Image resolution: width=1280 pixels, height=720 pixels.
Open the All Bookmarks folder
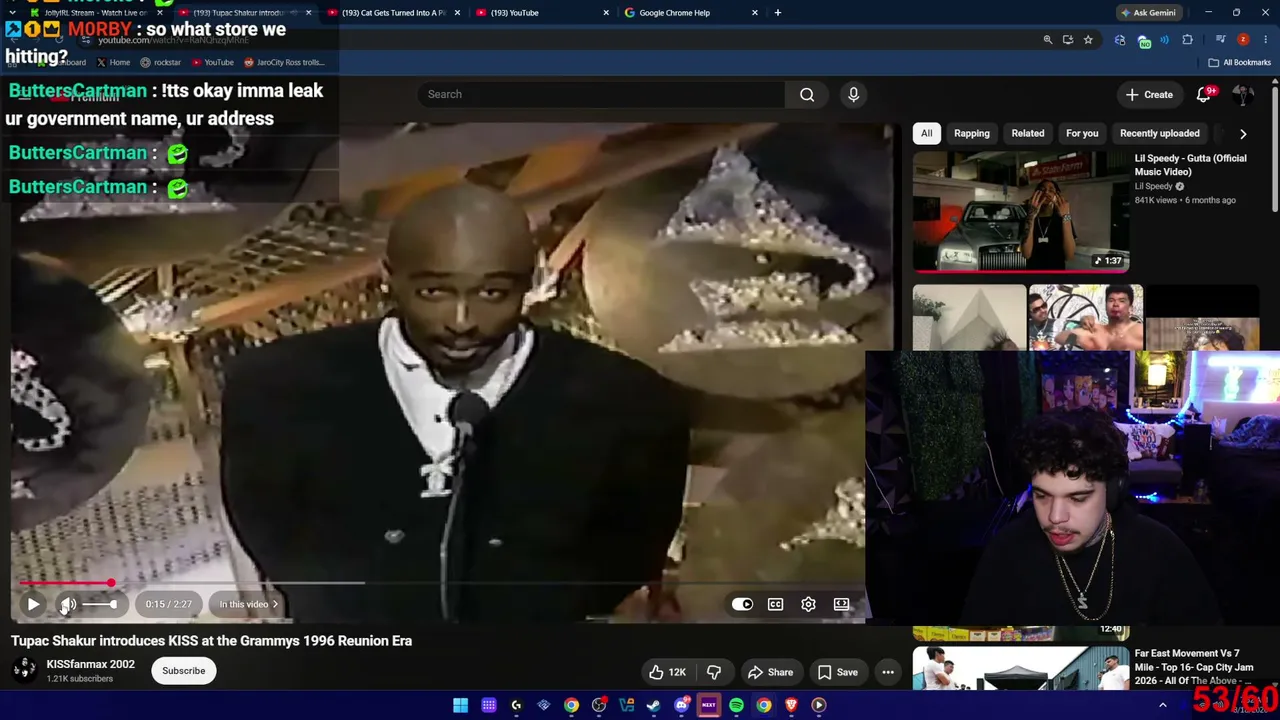click(x=1239, y=62)
